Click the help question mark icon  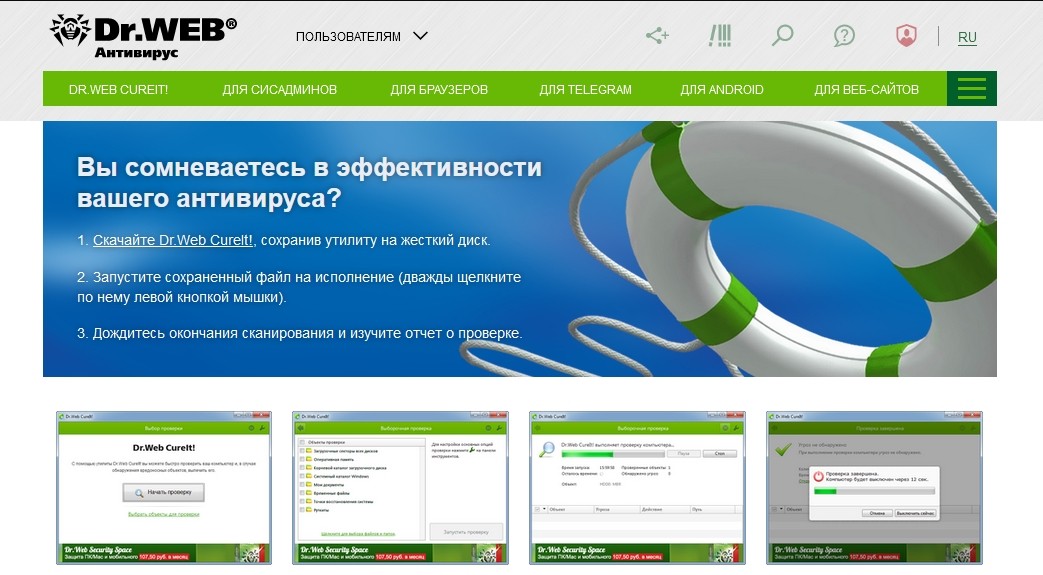tap(844, 36)
